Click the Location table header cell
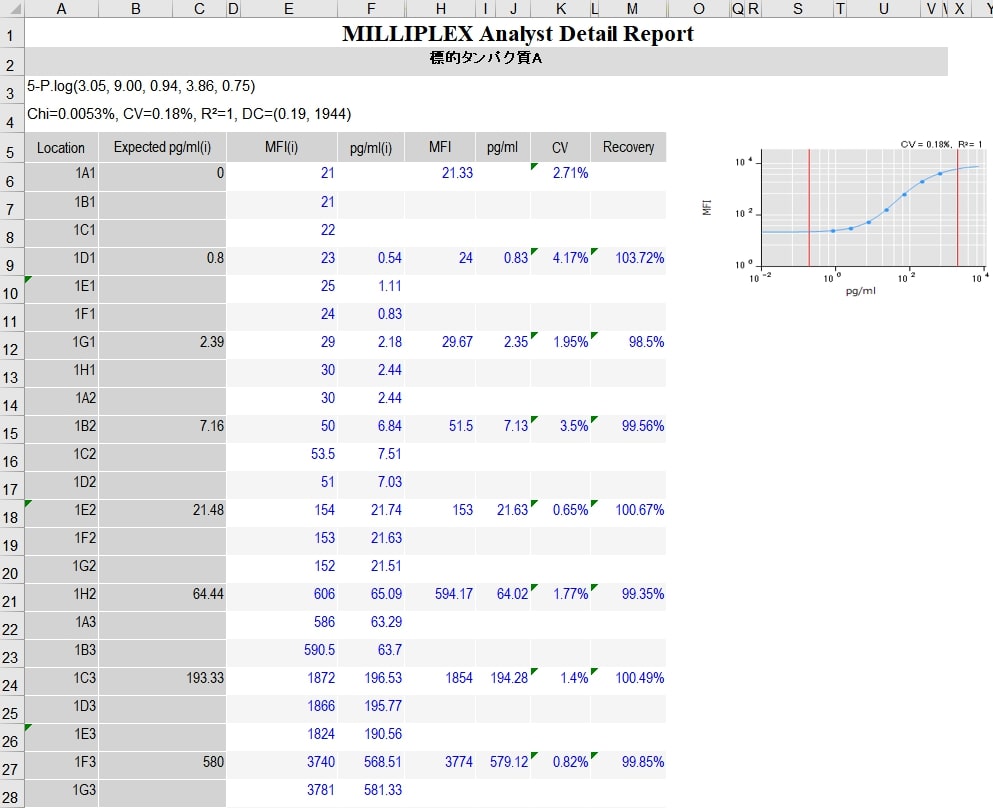This screenshot has height=808, width=993. [x=61, y=147]
